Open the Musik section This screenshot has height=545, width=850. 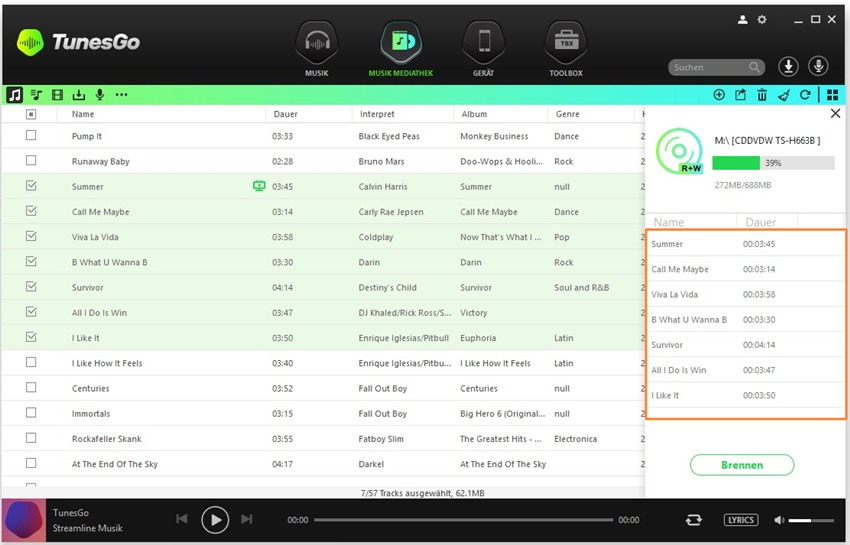point(317,49)
